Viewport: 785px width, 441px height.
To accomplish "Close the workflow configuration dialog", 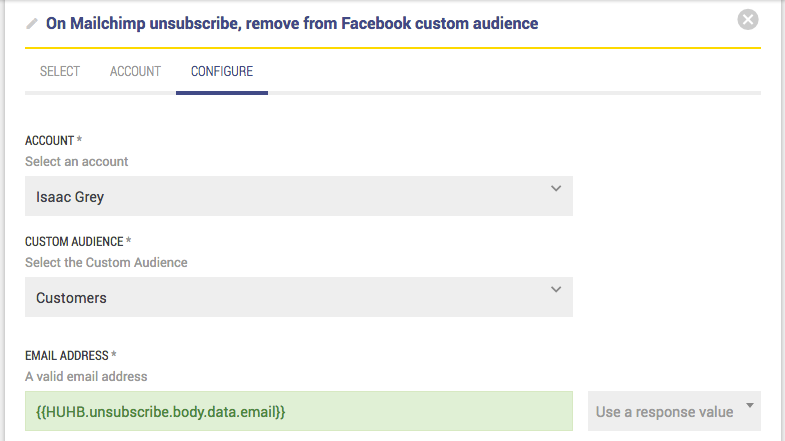I will point(747,19).
